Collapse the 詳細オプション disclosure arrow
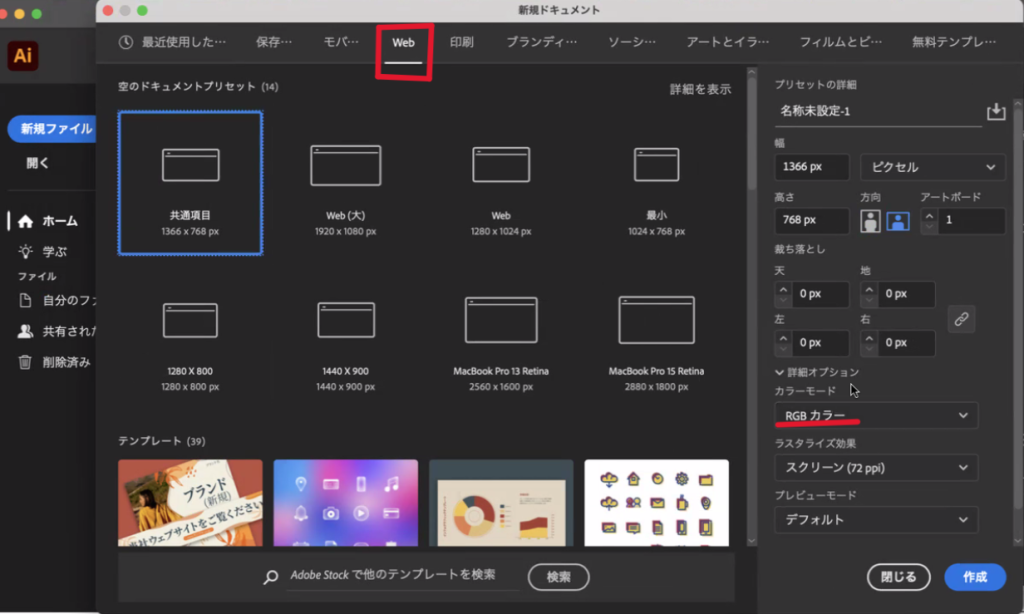Screen dimensions: 1024x614 pos(780,372)
